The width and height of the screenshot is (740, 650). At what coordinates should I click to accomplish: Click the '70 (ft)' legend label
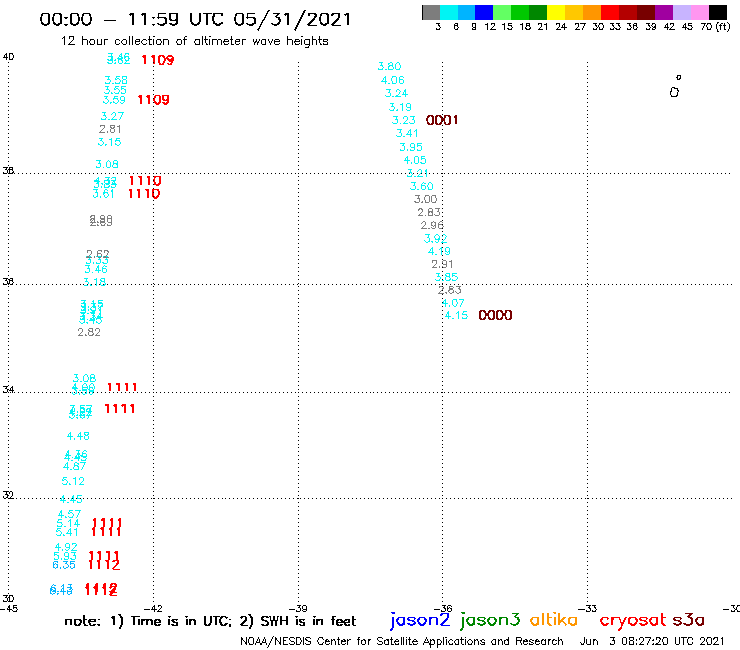click(x=715, y=26)
